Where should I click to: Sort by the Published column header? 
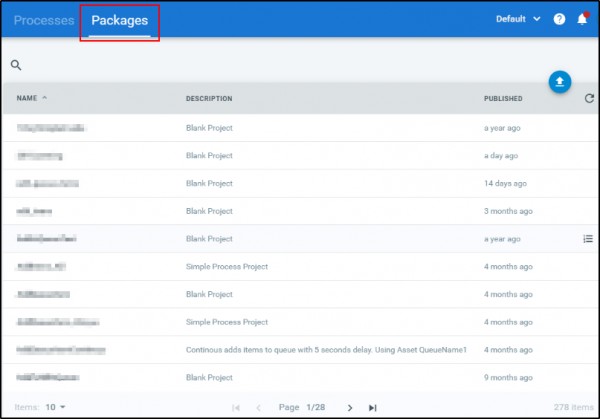click(503, 98)
